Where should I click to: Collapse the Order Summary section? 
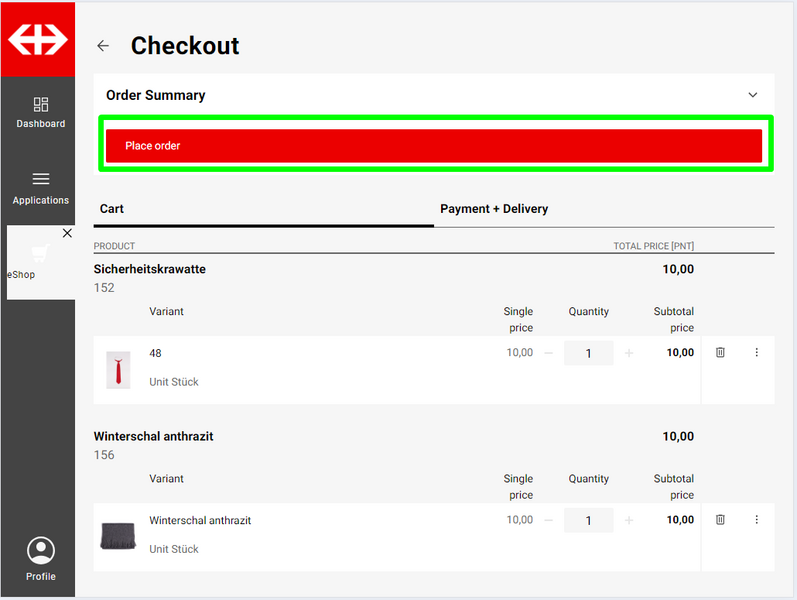[x=753, y=95]
